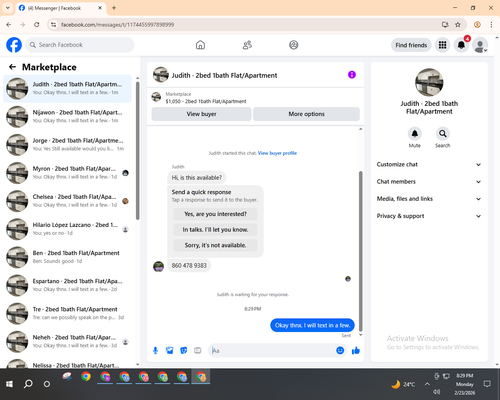Choose a sticker icon

coord(183,350)
